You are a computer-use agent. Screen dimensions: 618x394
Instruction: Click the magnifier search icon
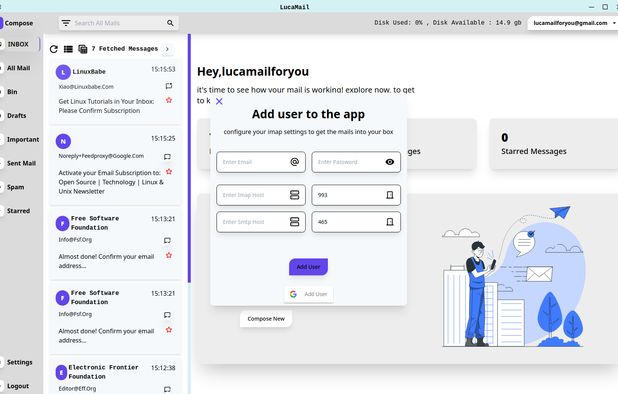tap(170, 23)
